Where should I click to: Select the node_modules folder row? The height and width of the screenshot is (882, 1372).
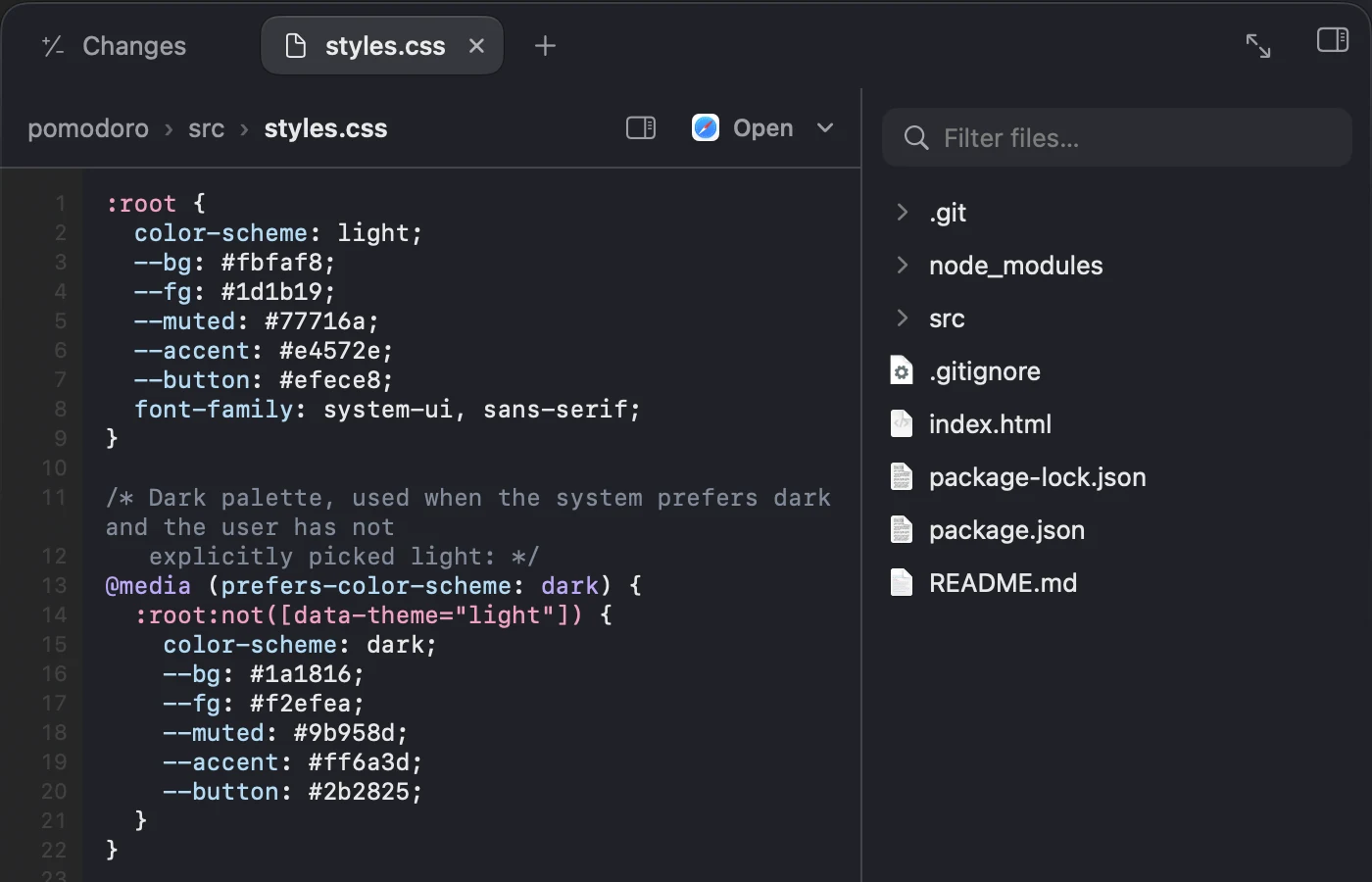tap(1117, 266)
